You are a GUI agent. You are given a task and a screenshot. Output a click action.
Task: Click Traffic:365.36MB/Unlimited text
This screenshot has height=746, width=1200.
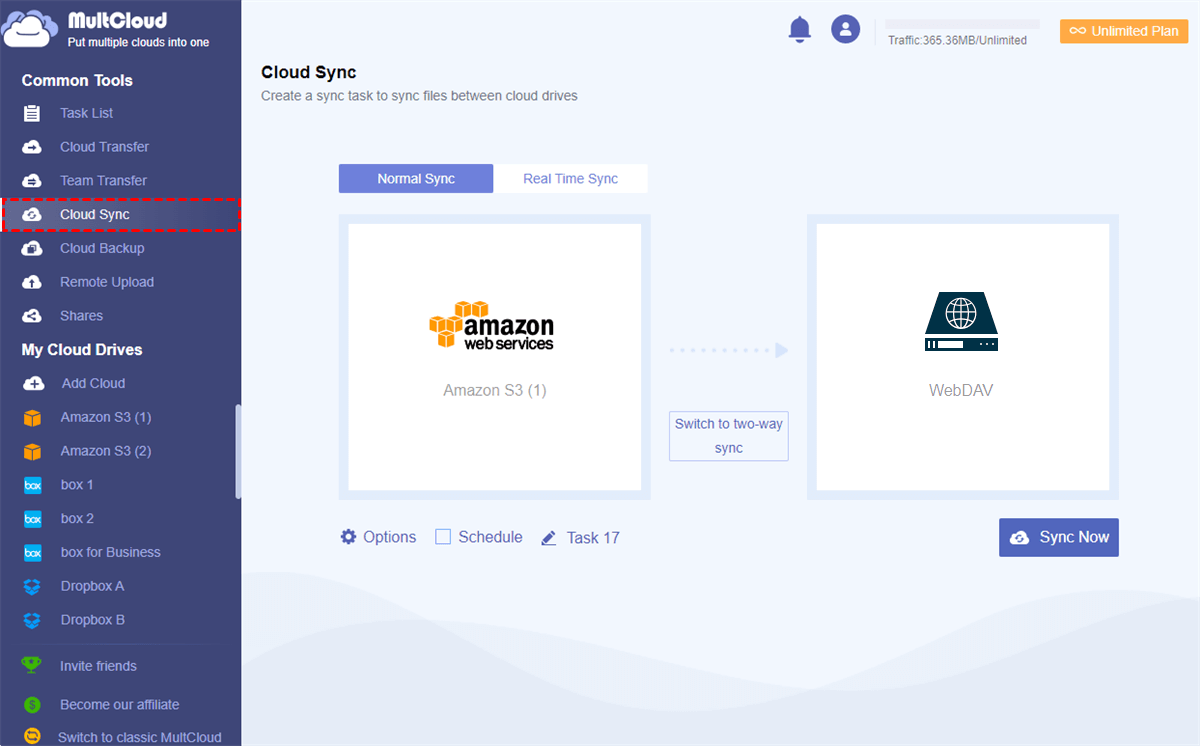pos(957,40)
